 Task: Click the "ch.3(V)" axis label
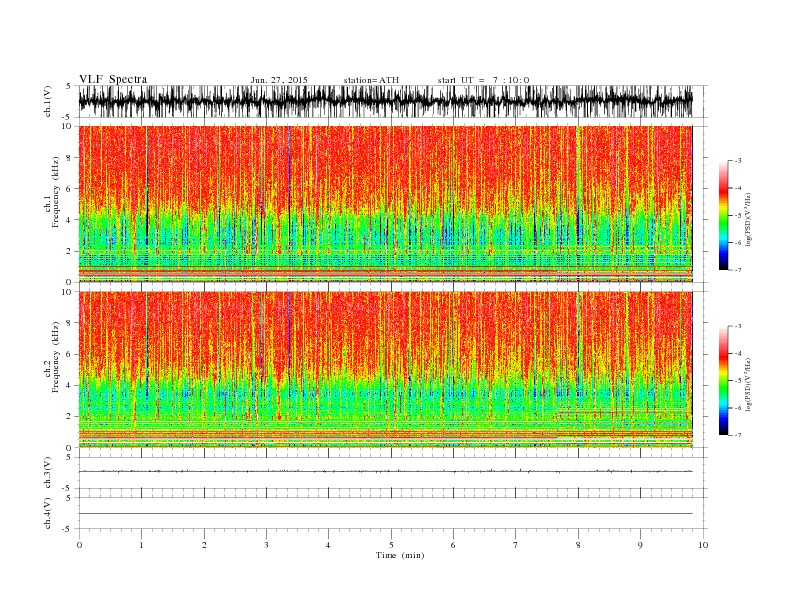click(x=48, y=473)
